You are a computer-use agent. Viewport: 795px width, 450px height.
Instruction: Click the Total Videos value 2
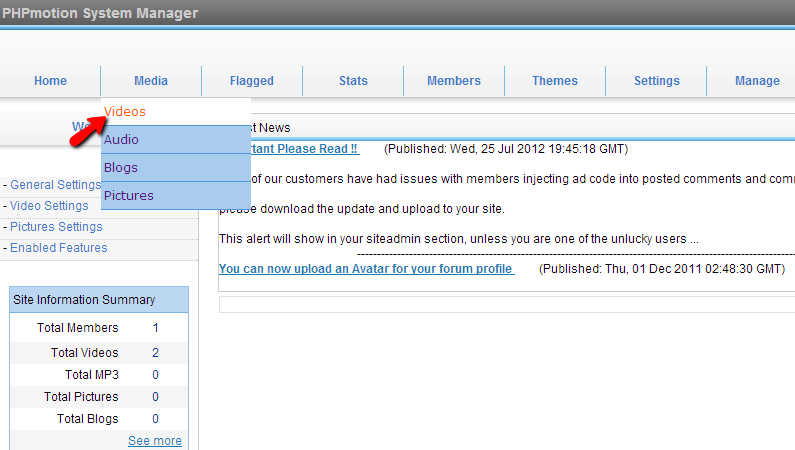(x=156, y=353)
